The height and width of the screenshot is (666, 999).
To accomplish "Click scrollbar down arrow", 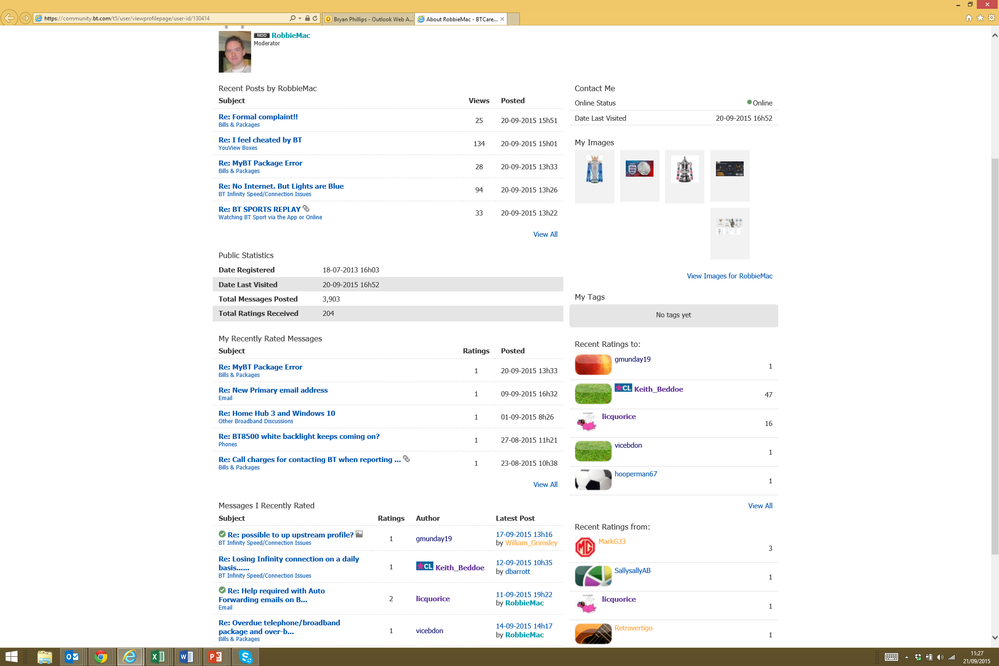I will pos(994,638).
